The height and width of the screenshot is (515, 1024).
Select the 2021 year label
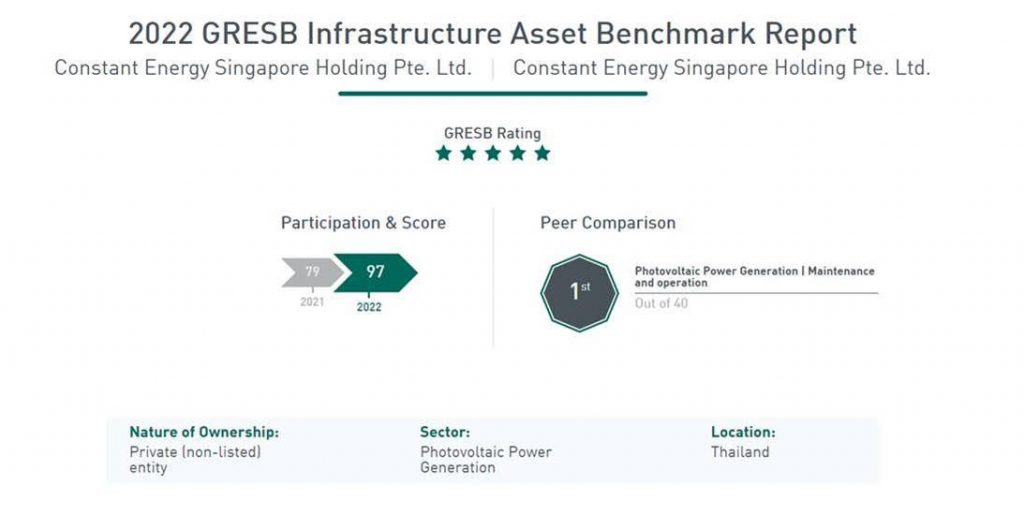[312, 302]
